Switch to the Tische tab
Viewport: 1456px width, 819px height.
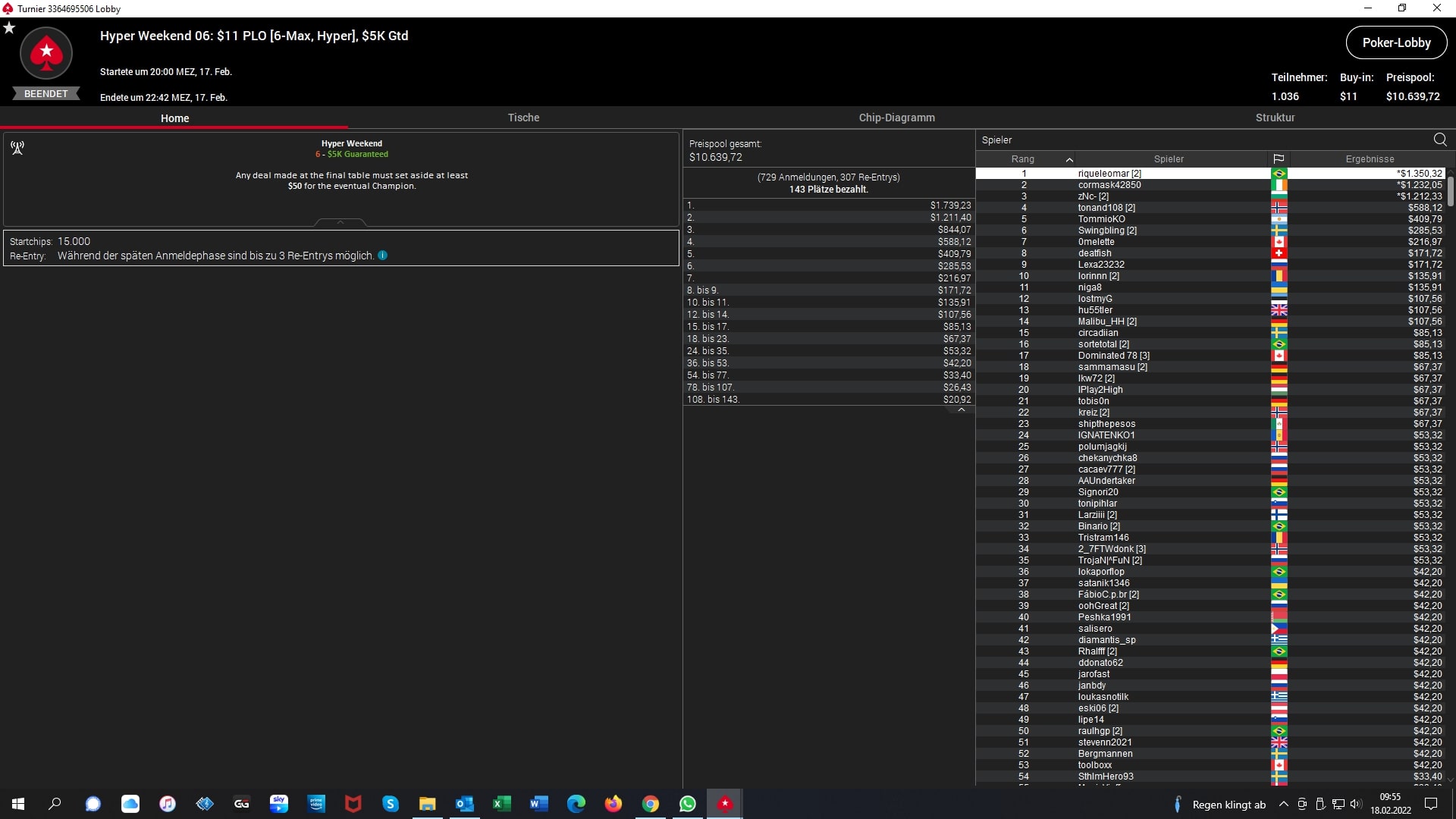[523, 118]
